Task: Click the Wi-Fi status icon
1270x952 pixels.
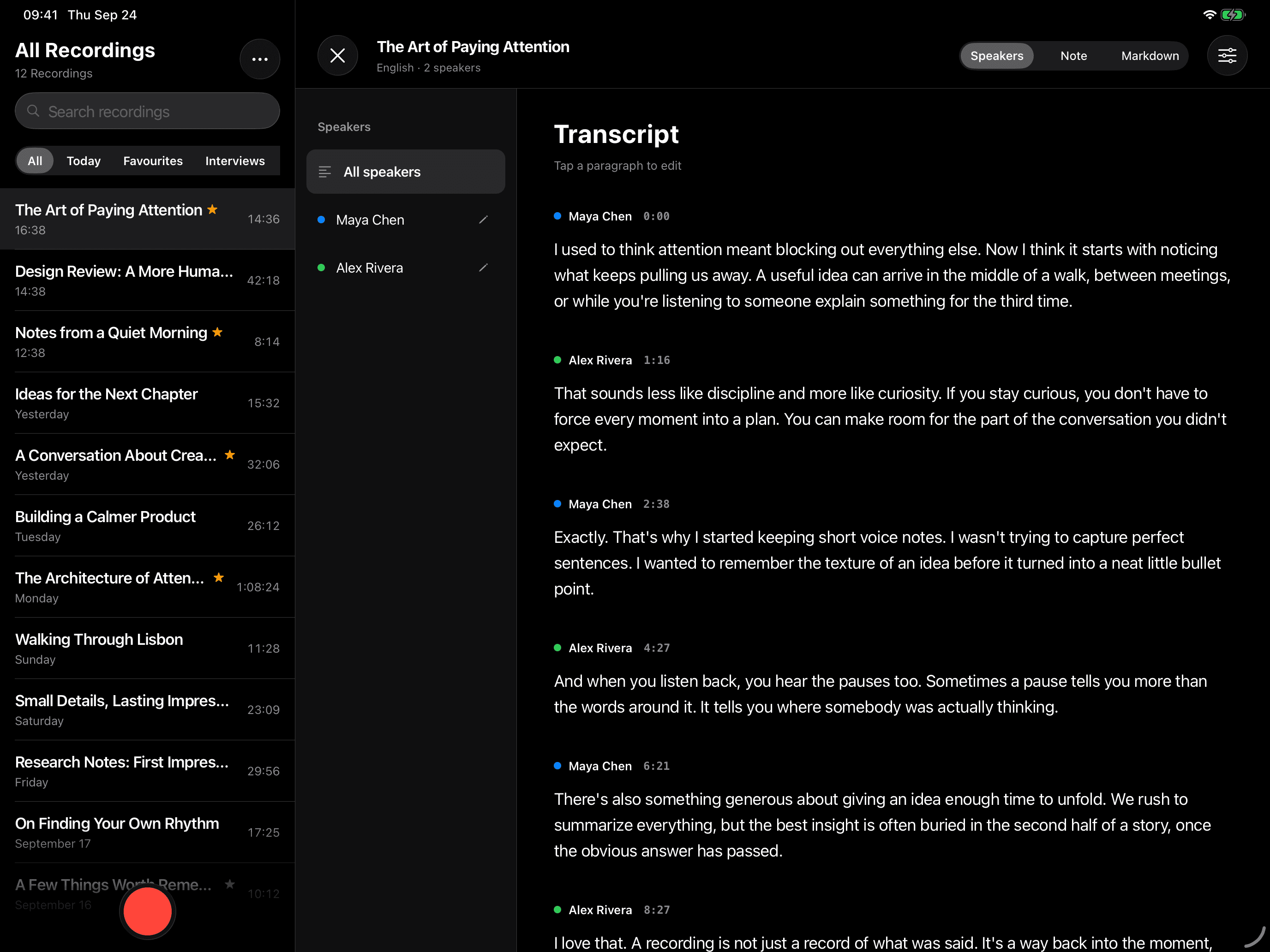Action: tap(1209, 15)
